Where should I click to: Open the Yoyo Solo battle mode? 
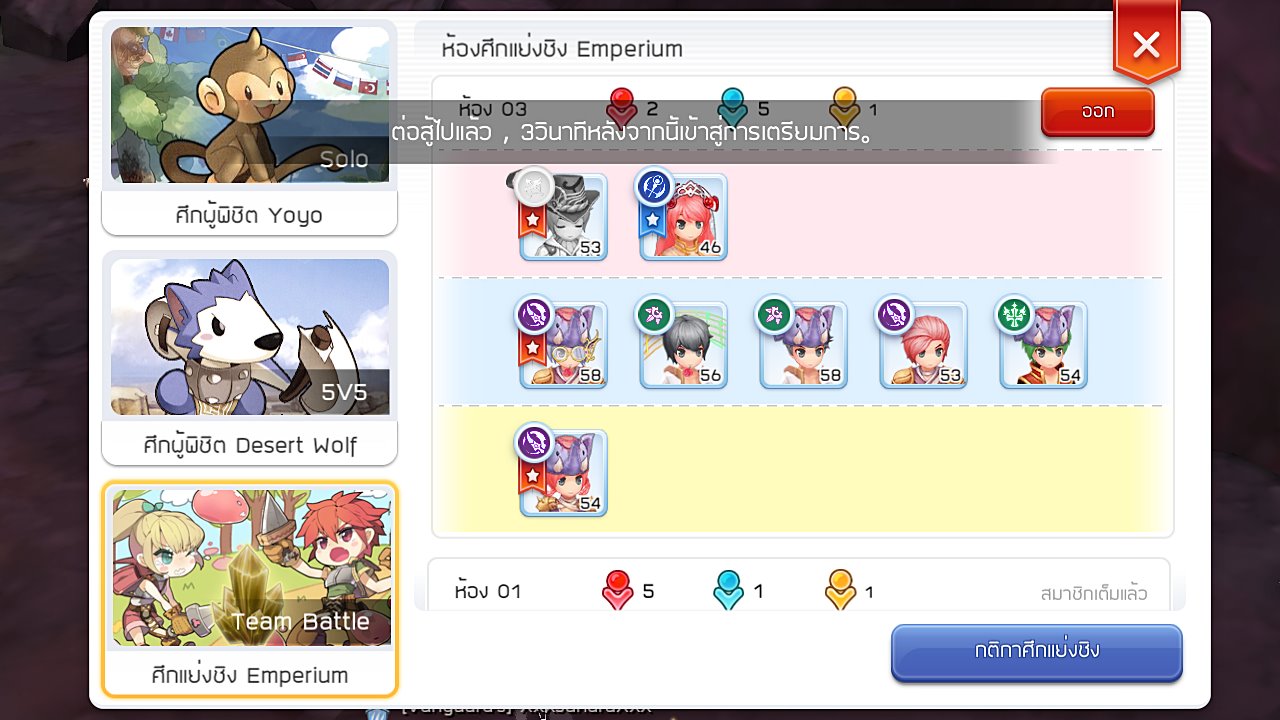point(250,128)
